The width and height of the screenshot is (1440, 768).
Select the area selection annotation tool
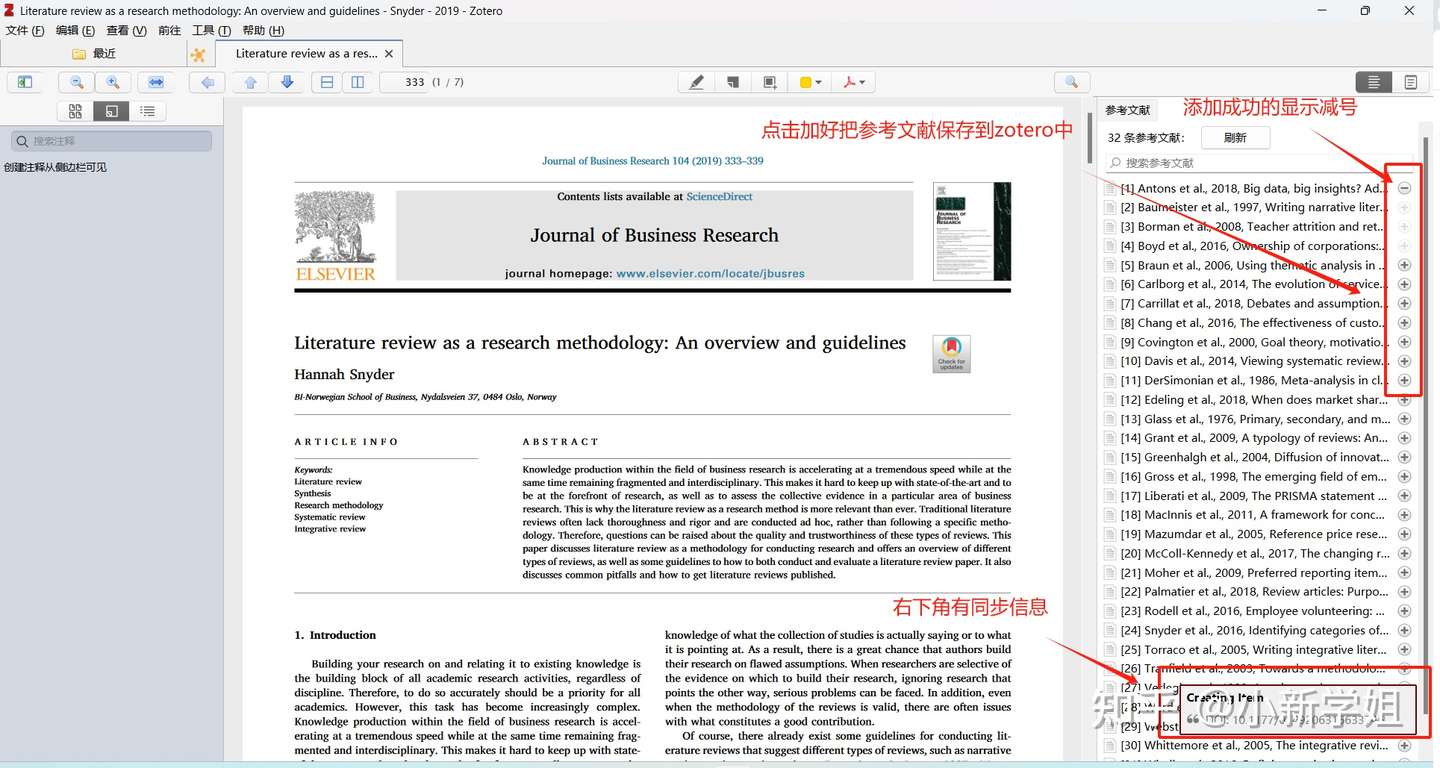(770, 82)
